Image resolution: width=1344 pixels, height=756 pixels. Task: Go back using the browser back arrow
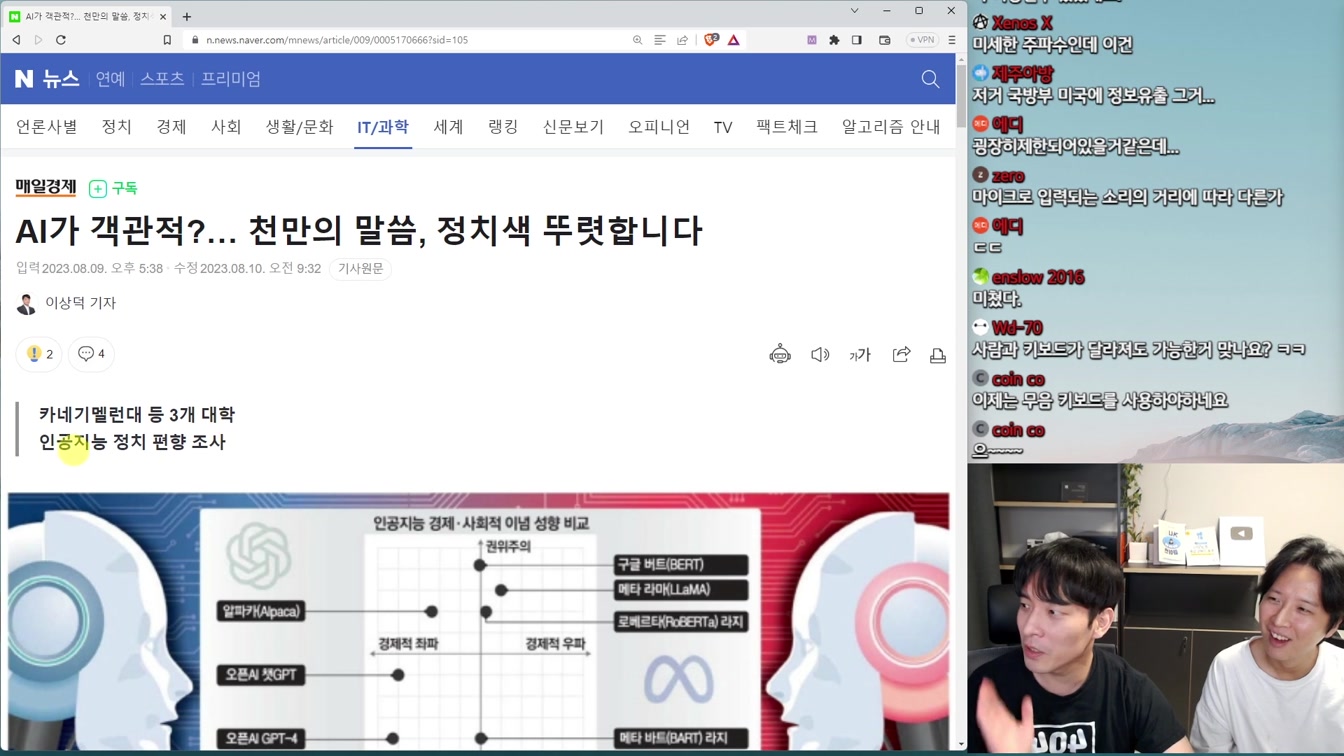16,40
